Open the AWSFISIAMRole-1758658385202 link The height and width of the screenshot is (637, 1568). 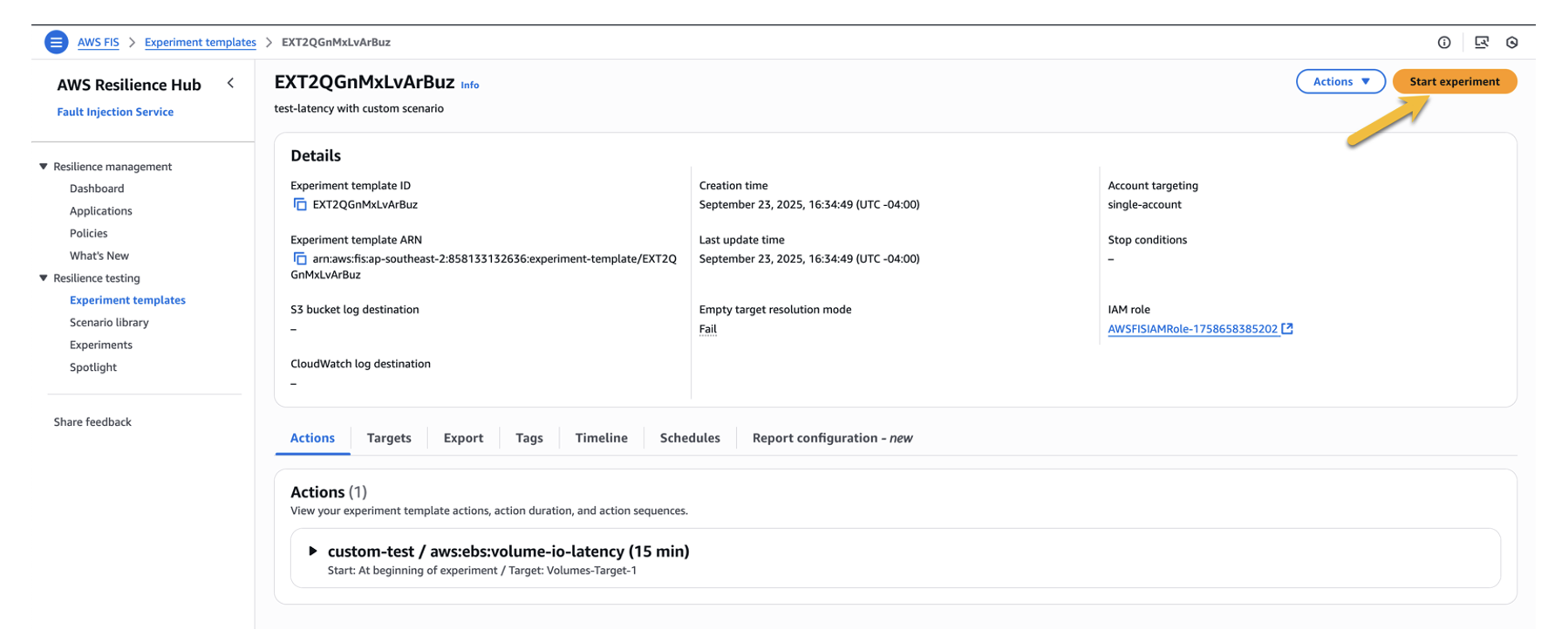coord(1191,329)
